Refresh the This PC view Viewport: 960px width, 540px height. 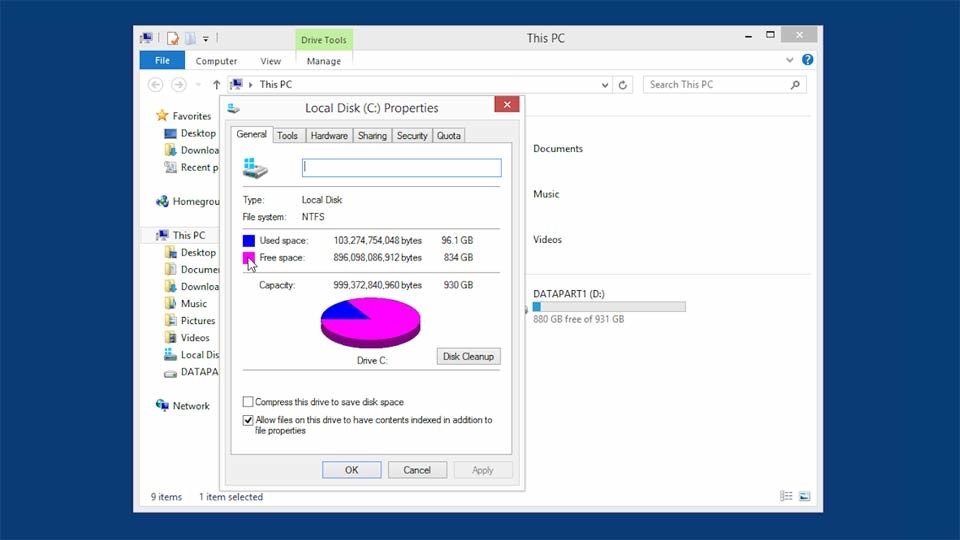[x=623, y=85]
